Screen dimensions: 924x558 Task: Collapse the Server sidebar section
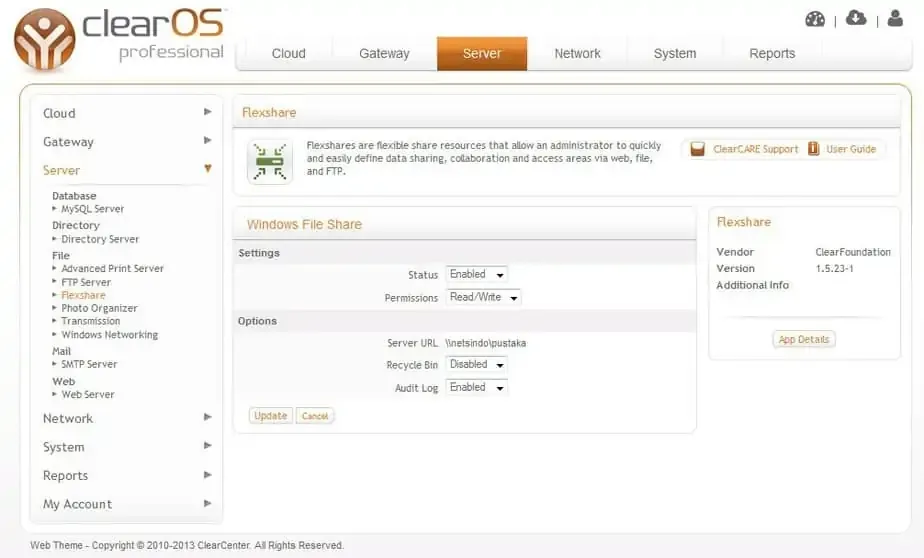127,170
